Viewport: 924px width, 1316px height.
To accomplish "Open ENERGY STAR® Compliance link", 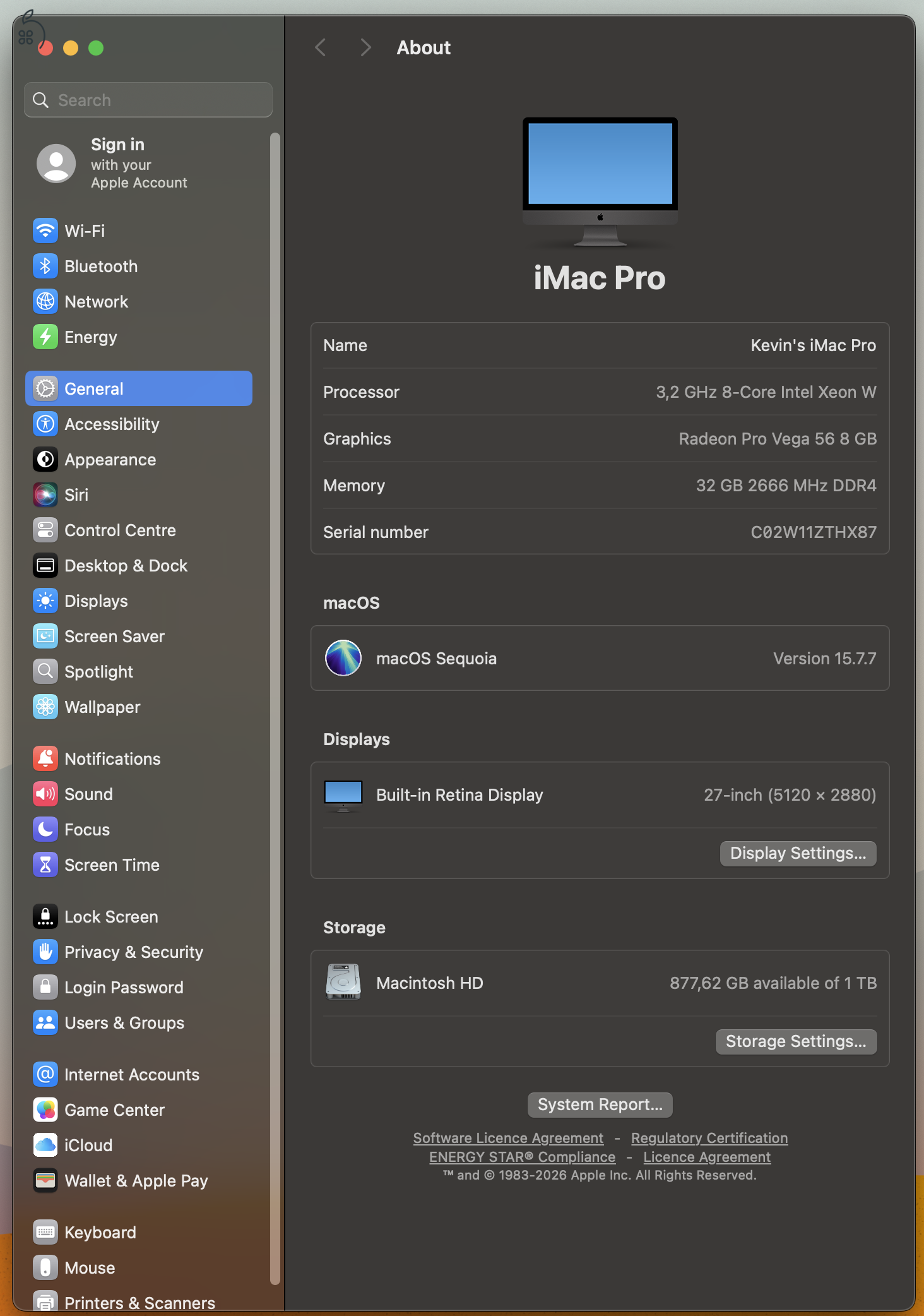I will tap(522, 1157).
